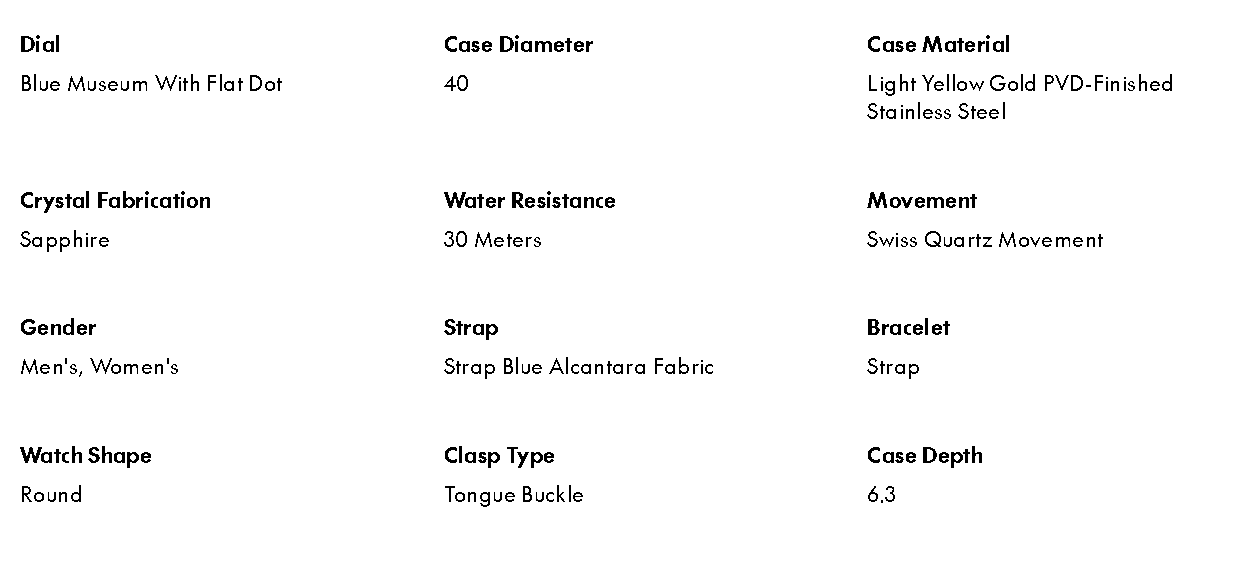Click the case diameter value 40

coord(456,84)
